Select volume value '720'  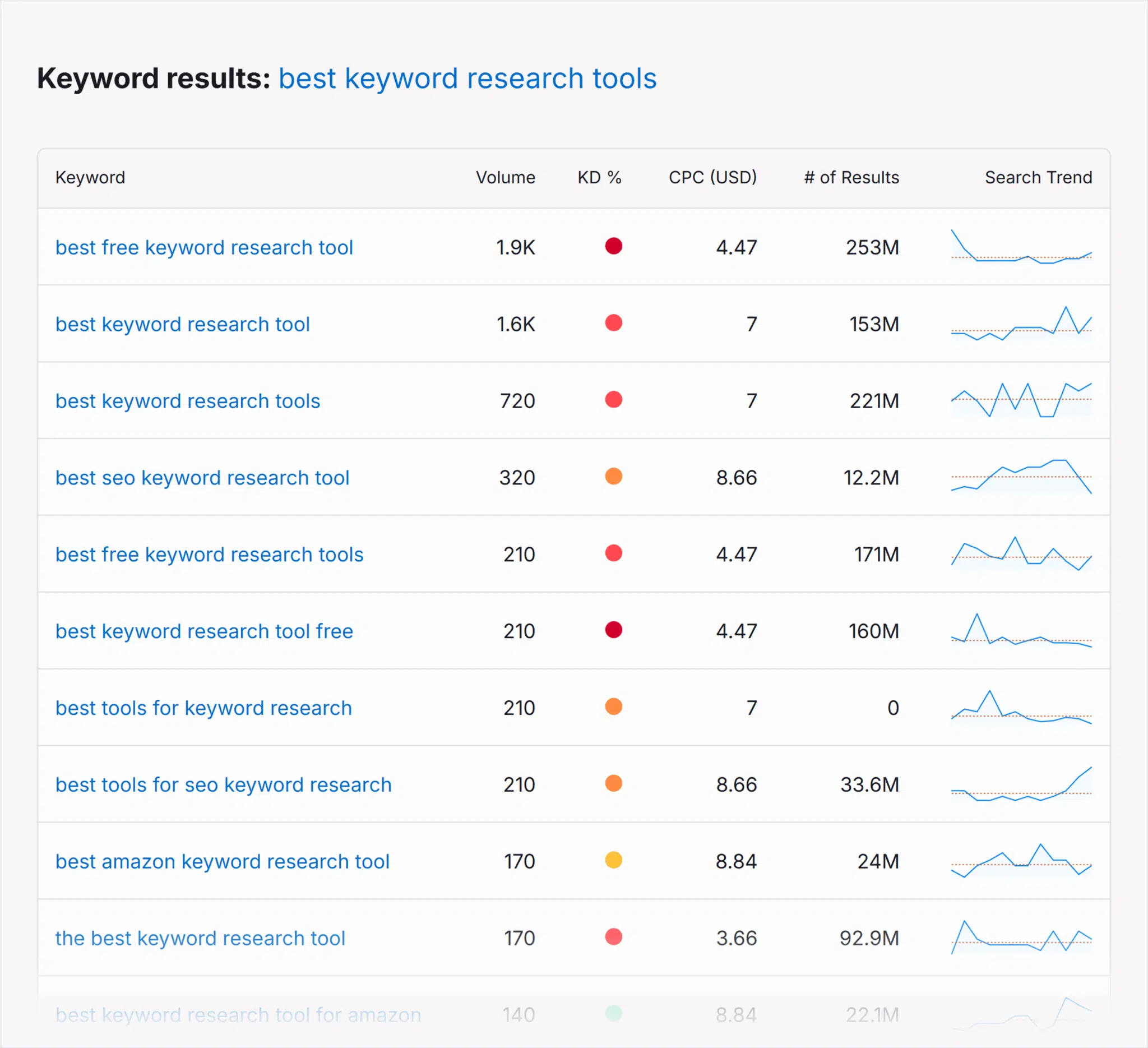pyautogui.click(x=517, y=401)
